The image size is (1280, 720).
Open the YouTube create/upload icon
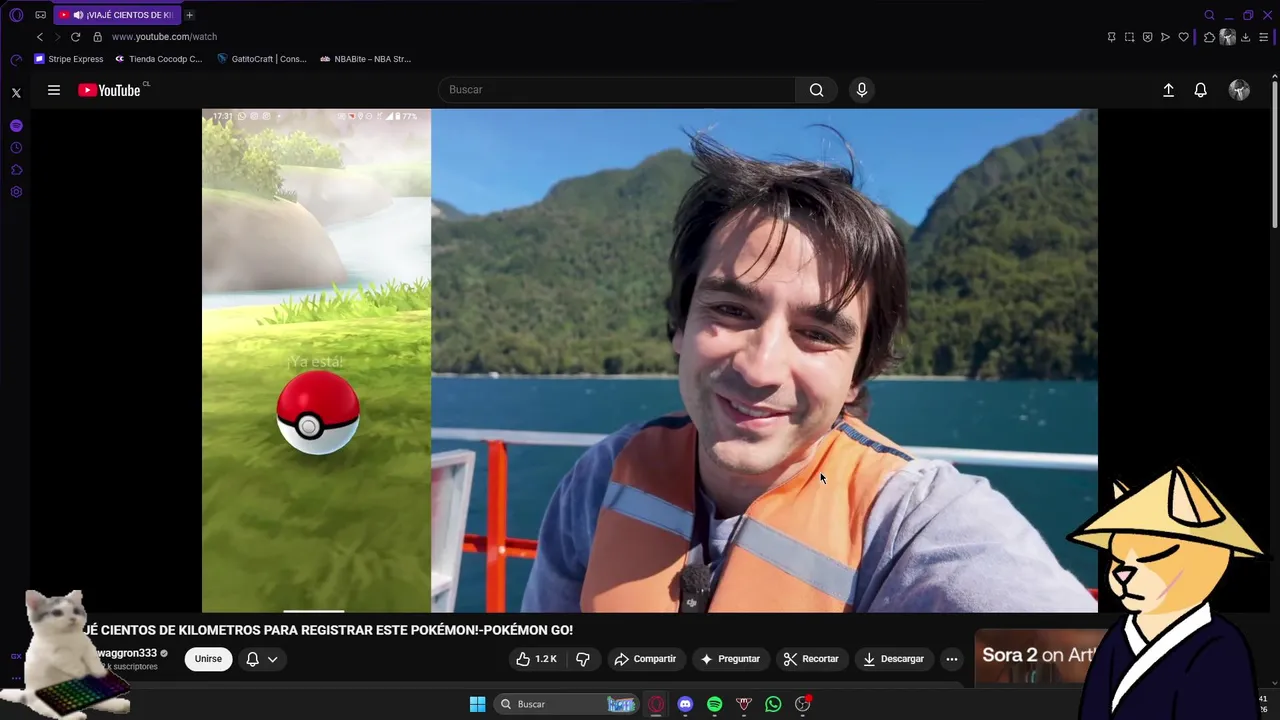click(x=1168, y=90)
